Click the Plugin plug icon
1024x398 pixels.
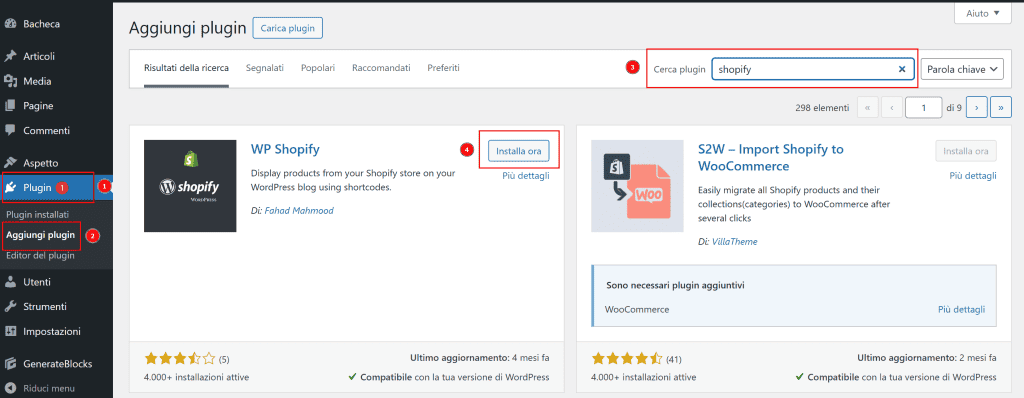(x=10, y=188)
